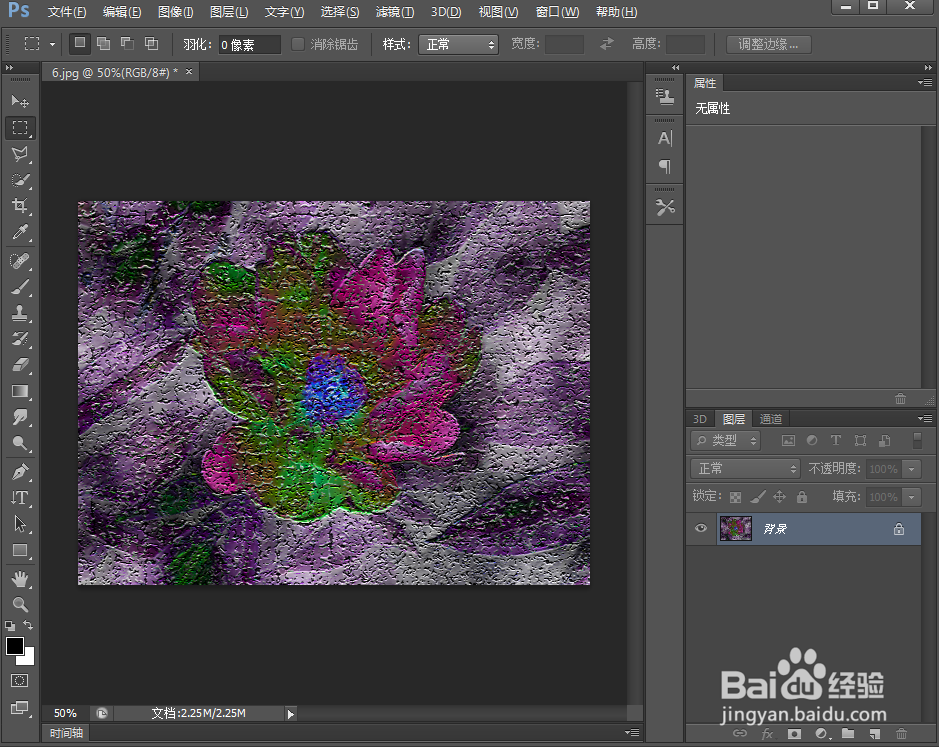This screenshot has width=939, height=747.
Task: Select the Healing Brush tool
Action: [x=20, y=261]
